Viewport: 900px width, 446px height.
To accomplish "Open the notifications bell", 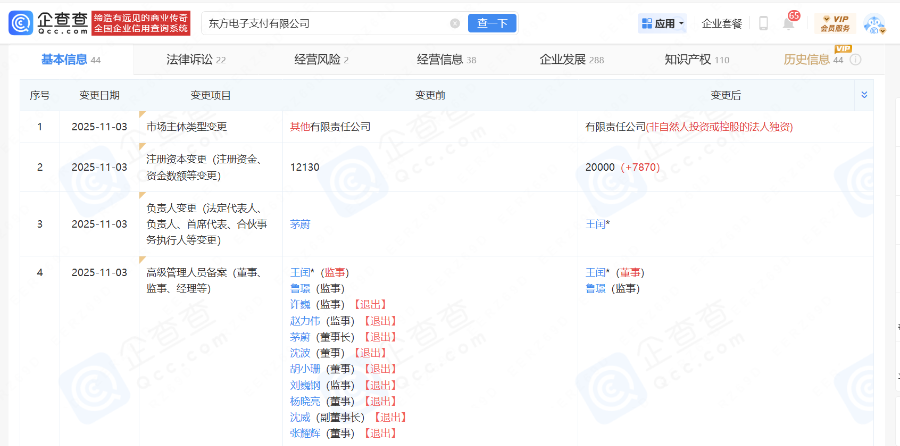I will (x=788, y=23).
